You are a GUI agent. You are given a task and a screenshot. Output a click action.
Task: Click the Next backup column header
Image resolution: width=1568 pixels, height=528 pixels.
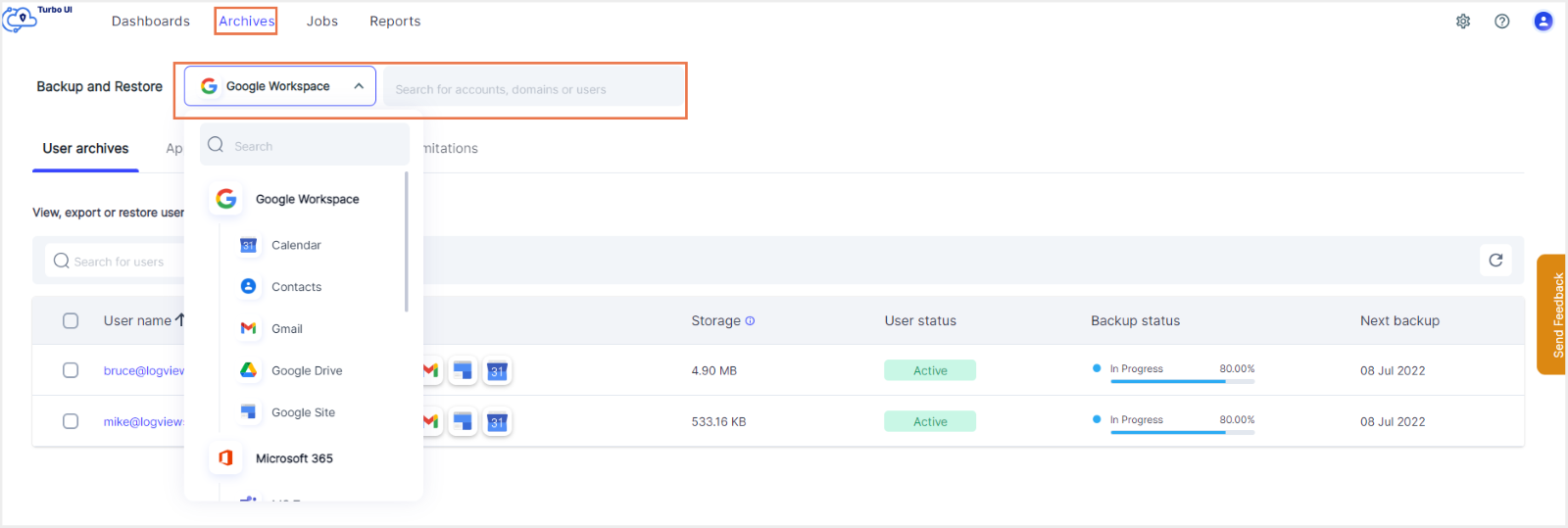1399,320
